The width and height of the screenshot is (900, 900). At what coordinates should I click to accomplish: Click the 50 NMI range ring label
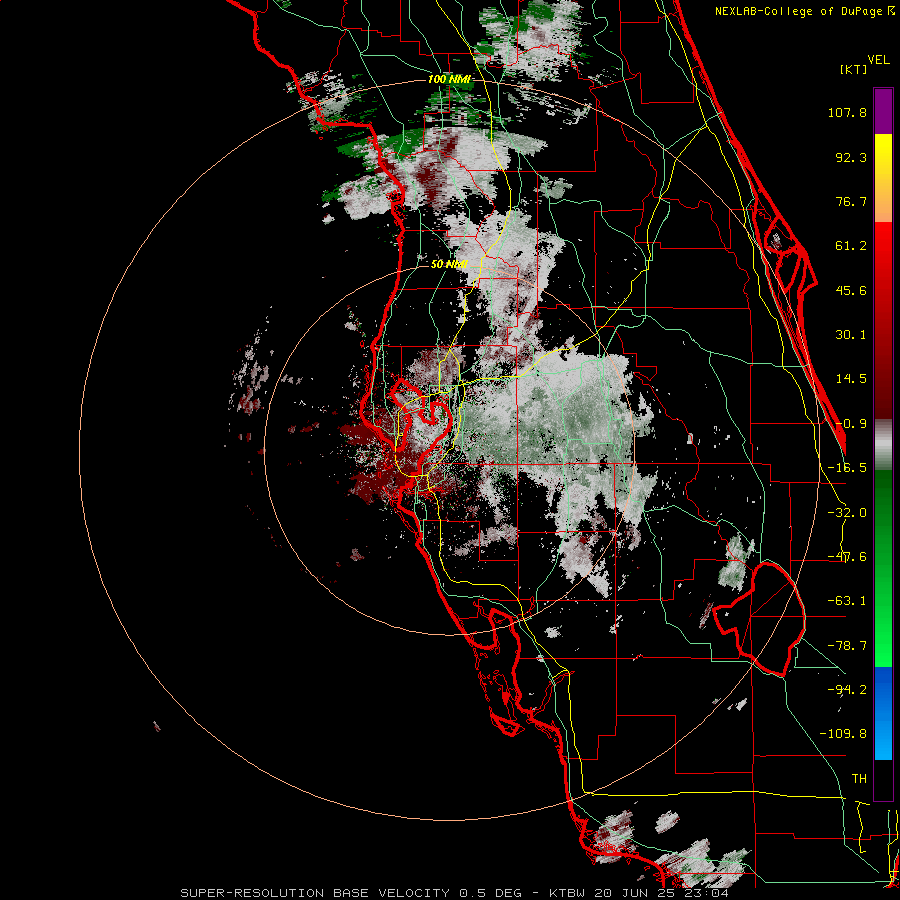point(449,265)
